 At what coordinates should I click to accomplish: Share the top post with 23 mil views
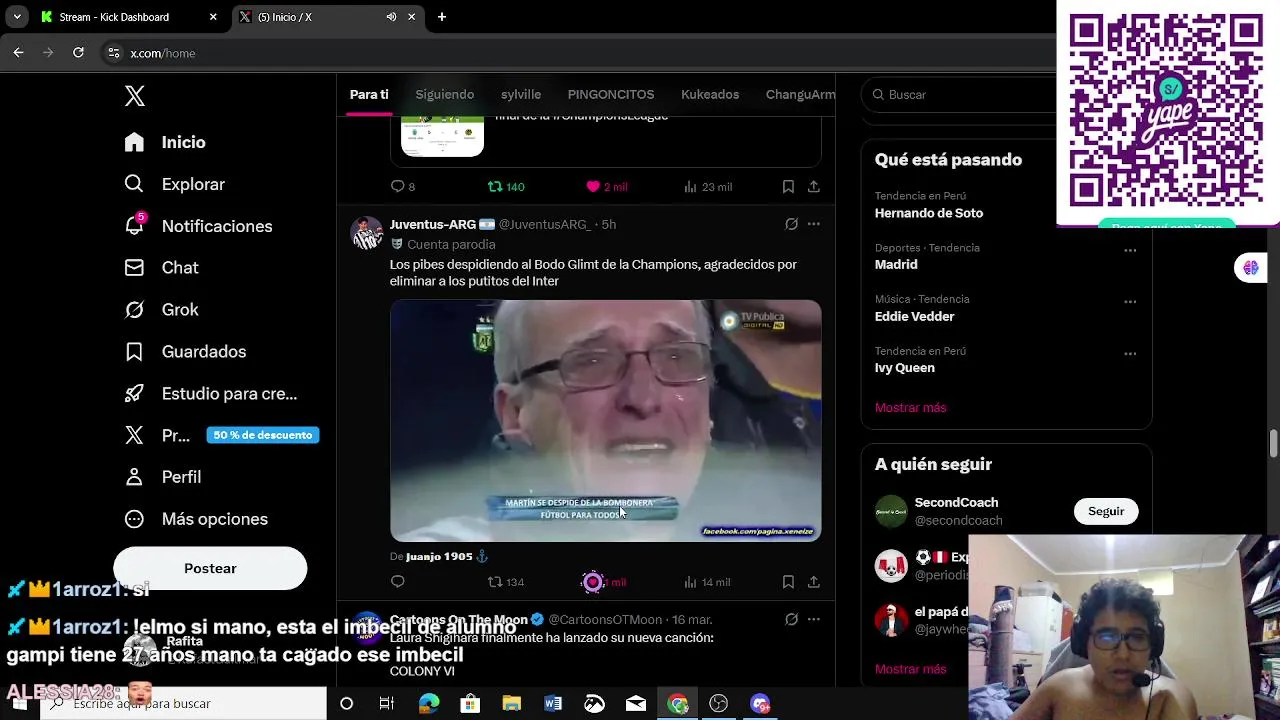coord(814,187)
